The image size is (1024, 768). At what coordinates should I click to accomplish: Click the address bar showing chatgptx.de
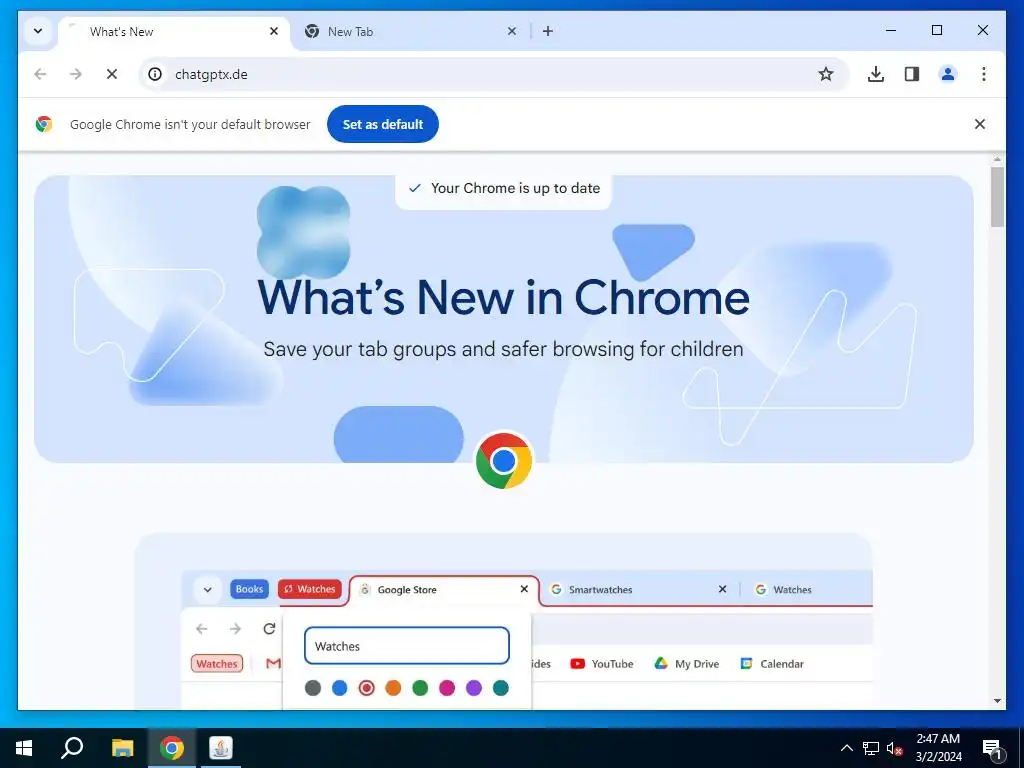[x=494, y=74]
